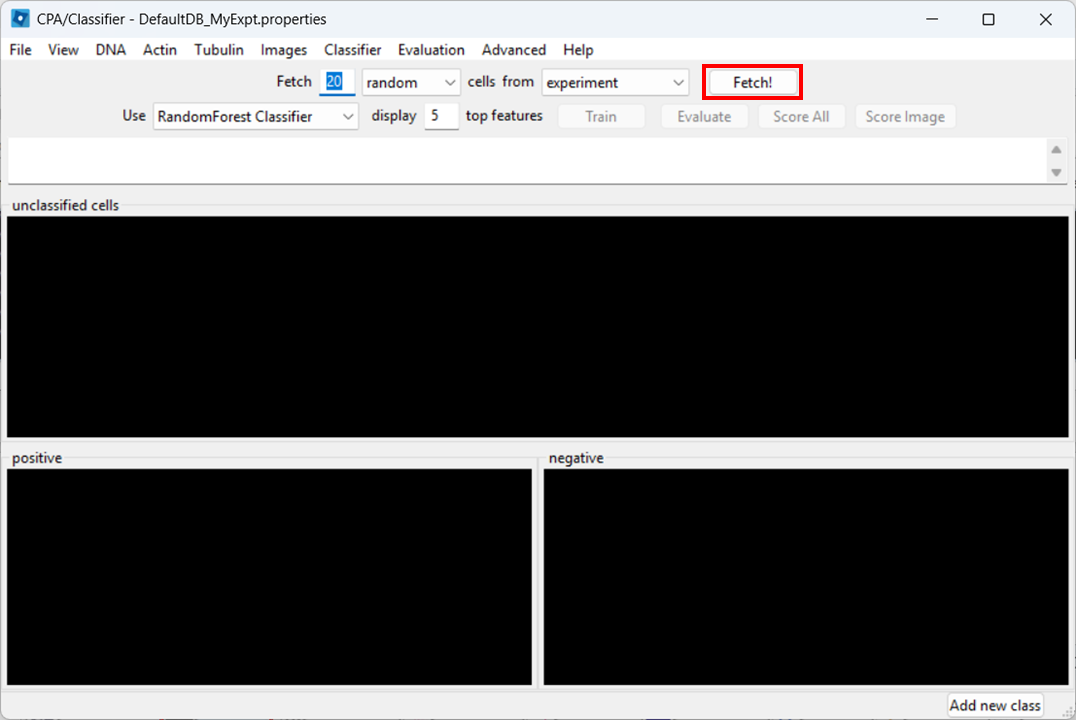Click the Evaluate button
Image resolution: width=1076 pixels, height=720 pixels.
pos(703,116)
